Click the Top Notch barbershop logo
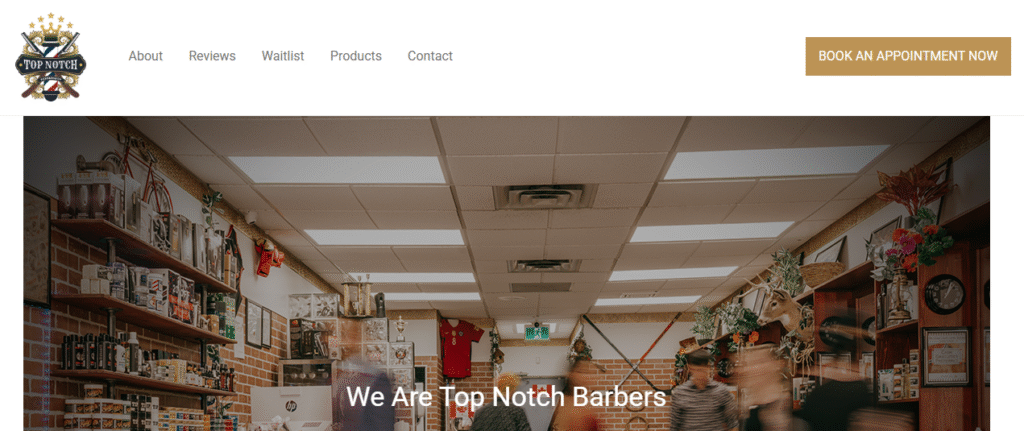The width and height of the screenshot is (1024, 431). [x=50, y=56]
